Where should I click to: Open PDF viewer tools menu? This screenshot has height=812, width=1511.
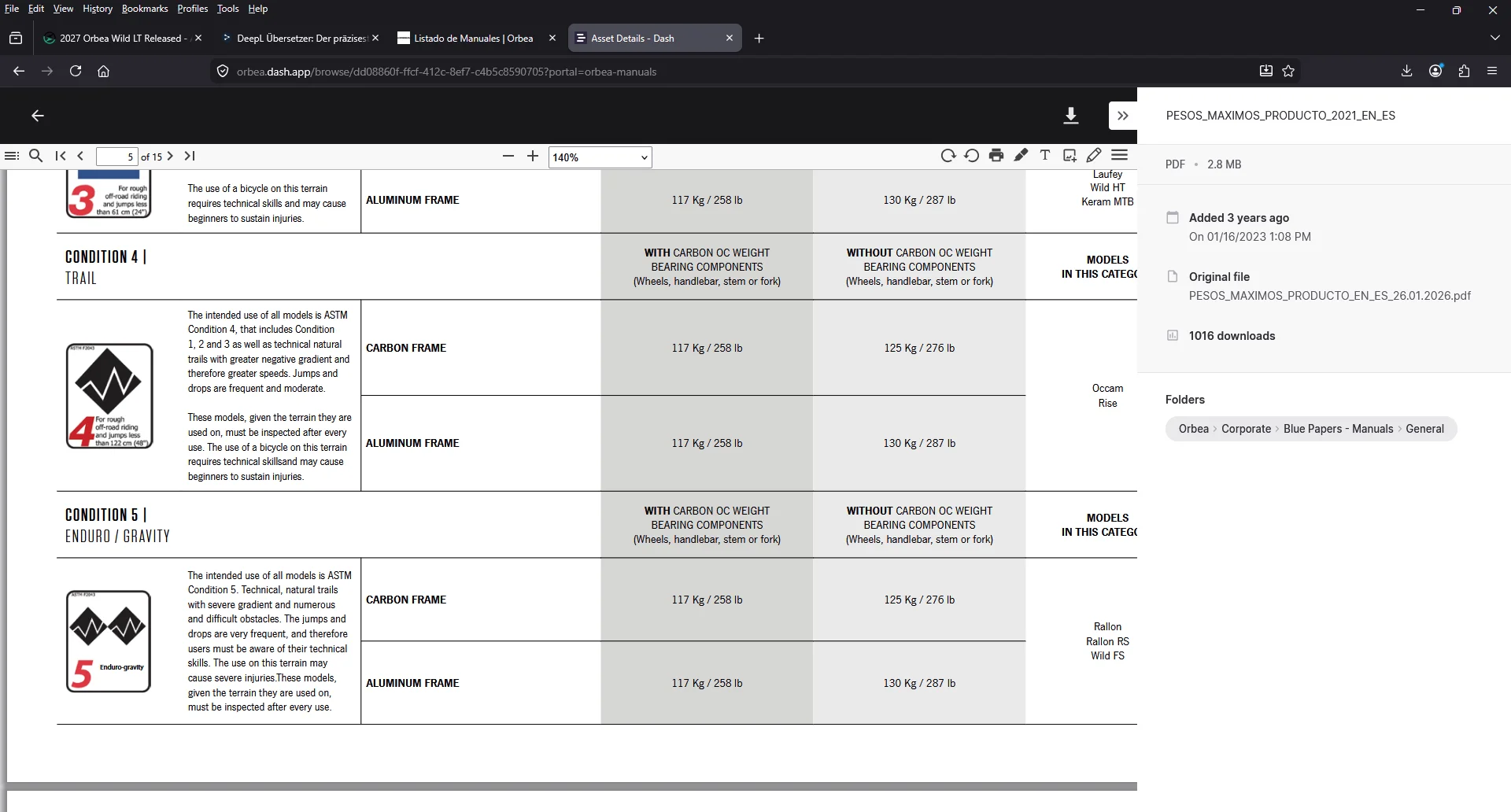(x=1120, y=155)
